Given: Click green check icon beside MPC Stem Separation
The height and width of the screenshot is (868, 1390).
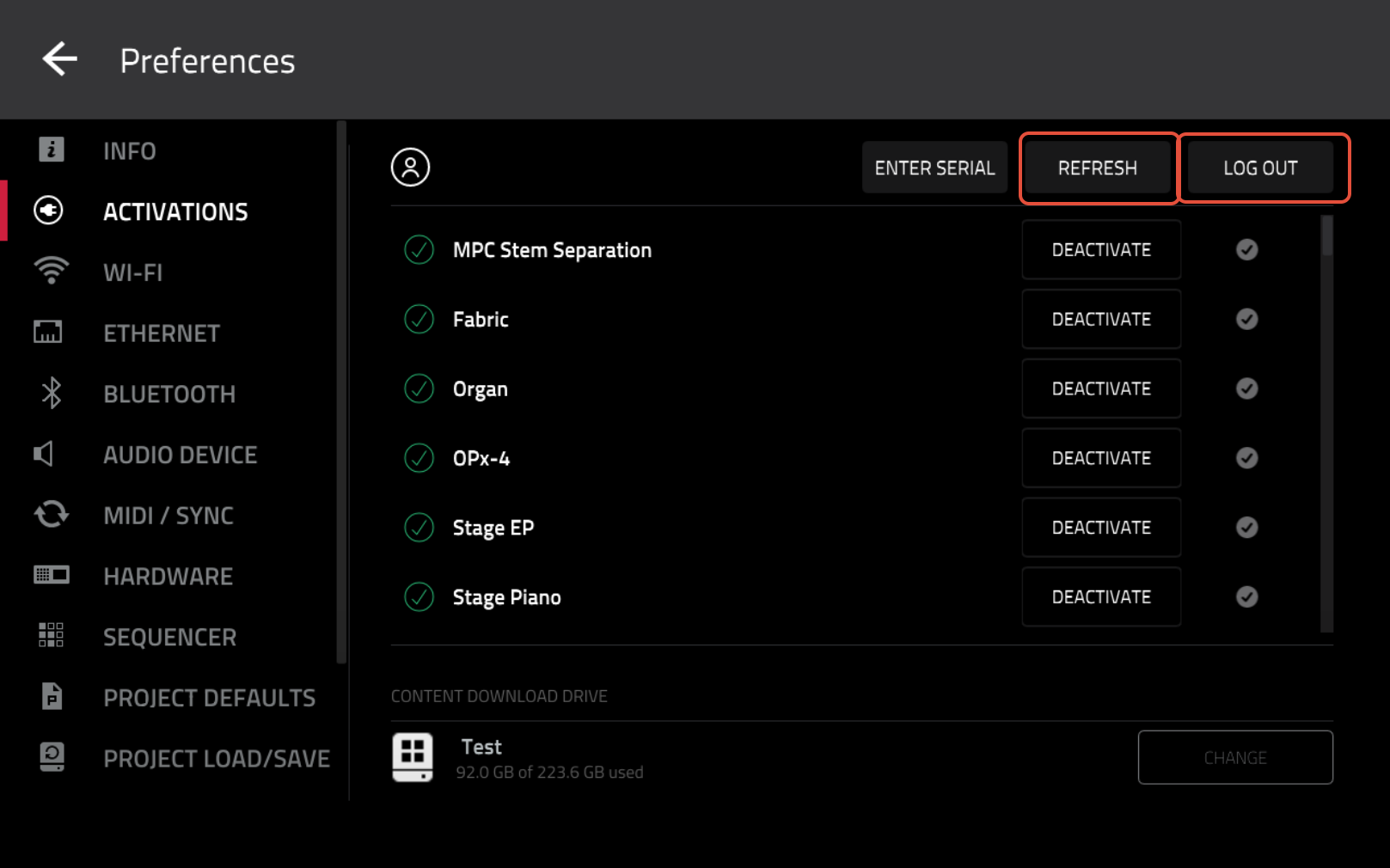Looking at the screenshot, I should [x=419, y=250].
